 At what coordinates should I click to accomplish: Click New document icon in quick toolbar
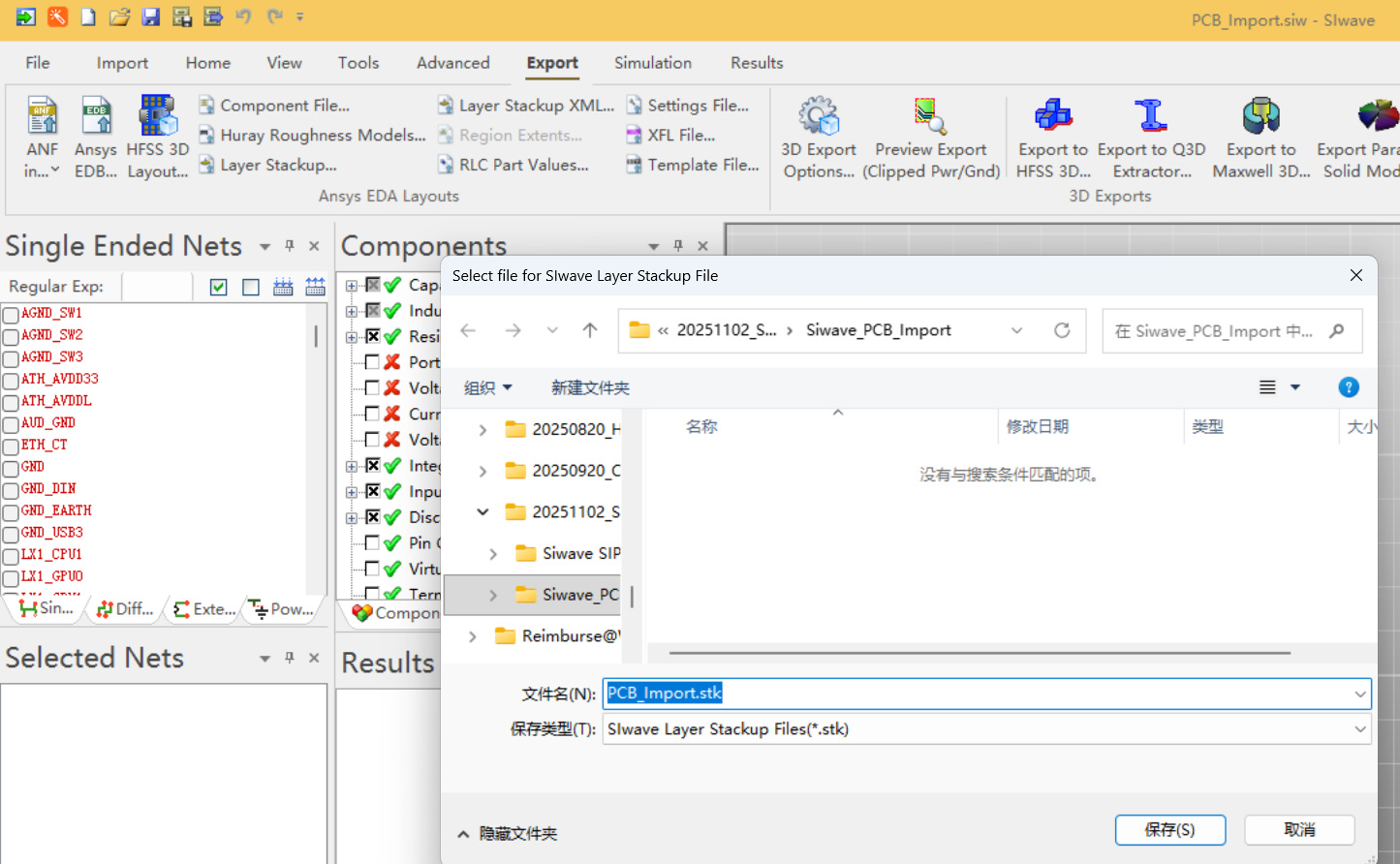coord(88,16)
